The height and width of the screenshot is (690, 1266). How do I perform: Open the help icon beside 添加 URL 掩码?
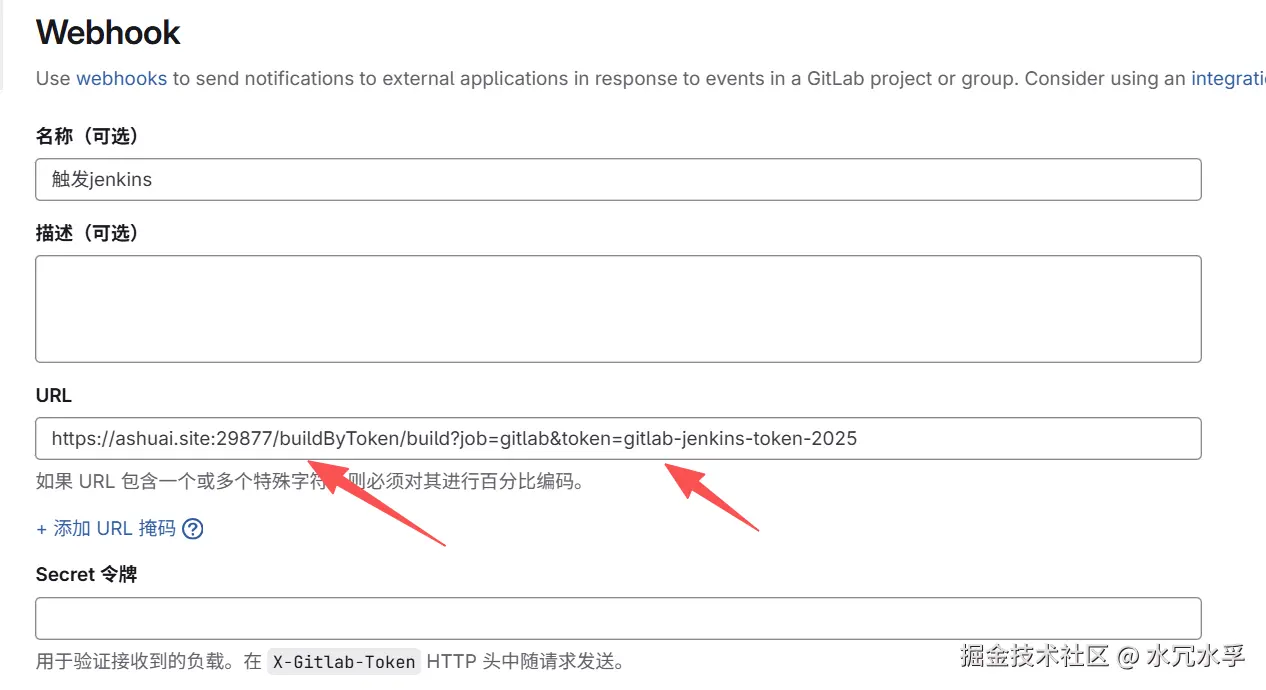193,529
